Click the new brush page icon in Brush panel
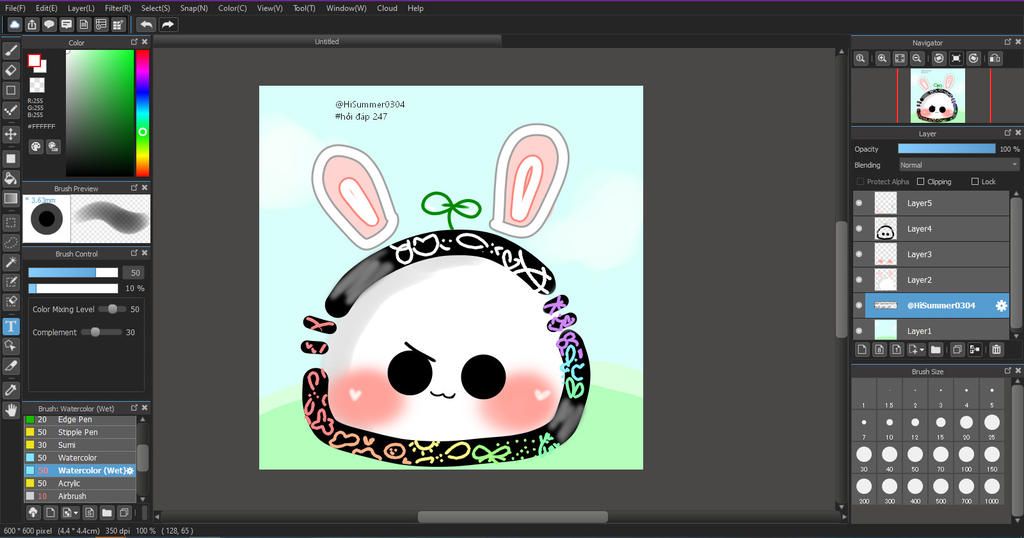 pyautogui.click(x=50, y=513)
